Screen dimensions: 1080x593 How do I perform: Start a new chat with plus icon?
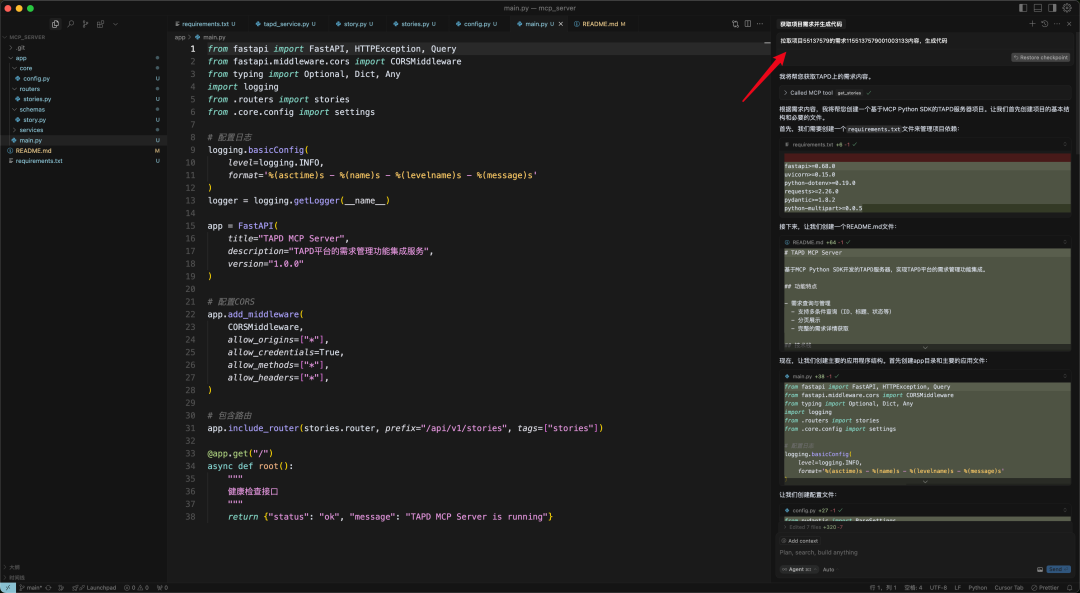[1032, 24]
